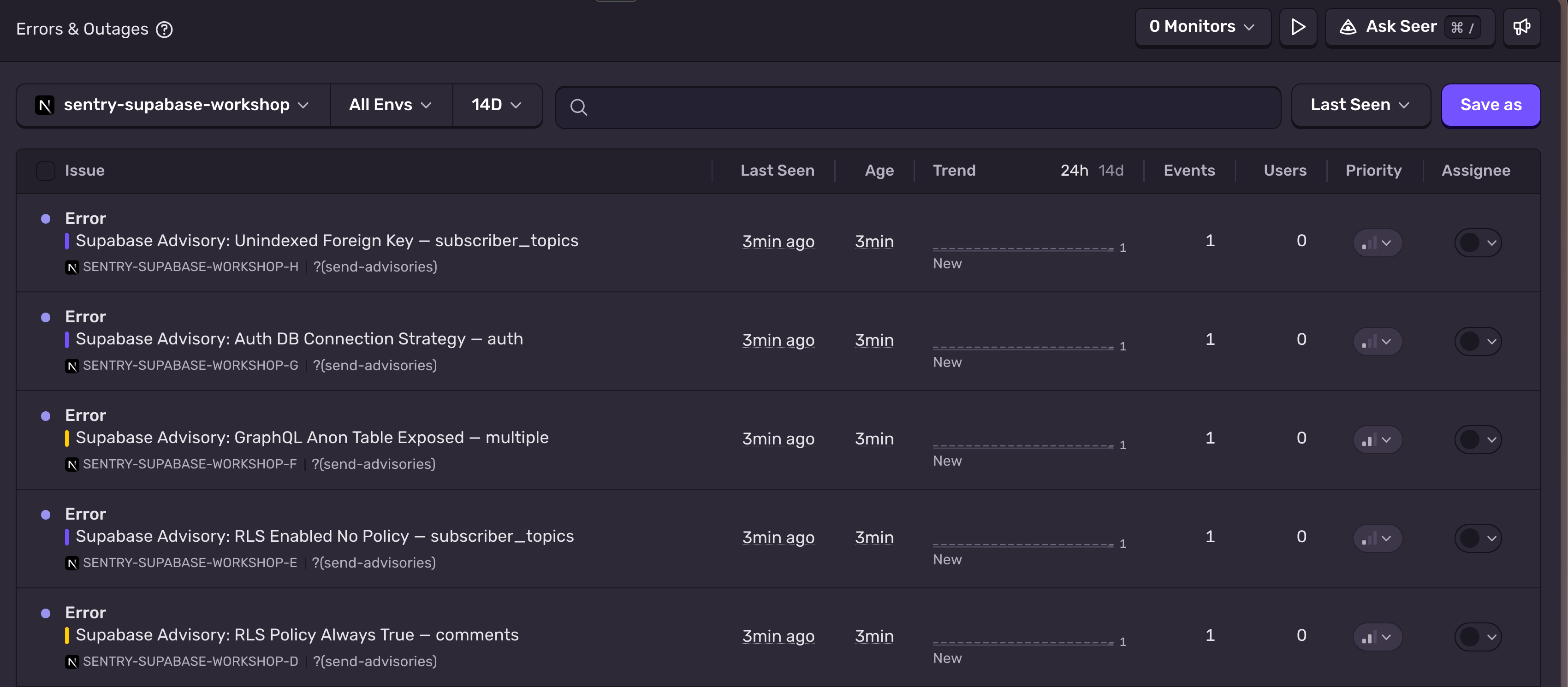Open Unindexed Foreign Key — subscriber_topics issue

pyautogui.click(x=327, y=241)
